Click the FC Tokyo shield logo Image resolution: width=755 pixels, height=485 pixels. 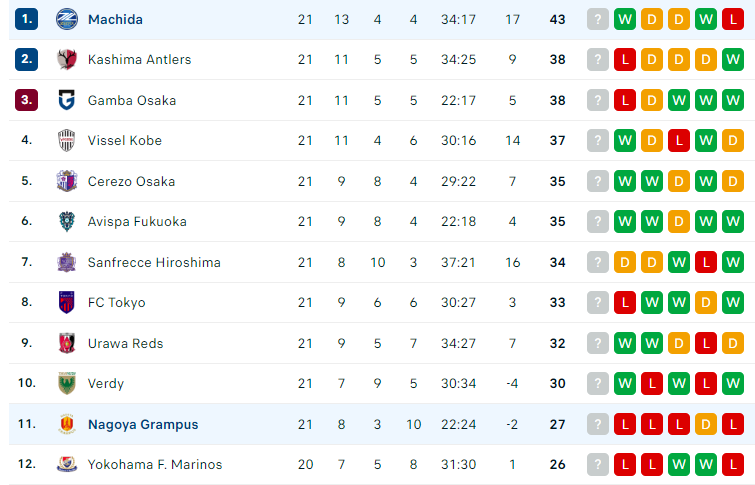pos(66,302)
